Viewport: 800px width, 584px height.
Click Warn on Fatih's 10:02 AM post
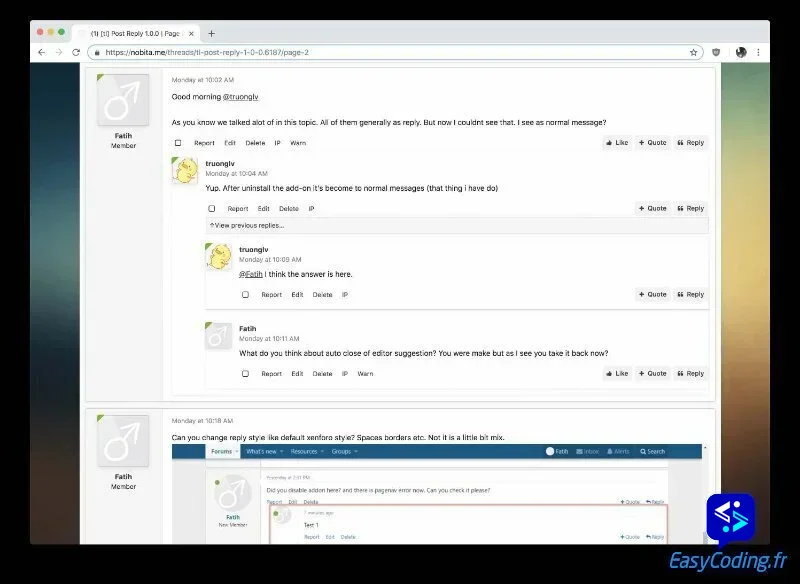(x=298, y=143)
